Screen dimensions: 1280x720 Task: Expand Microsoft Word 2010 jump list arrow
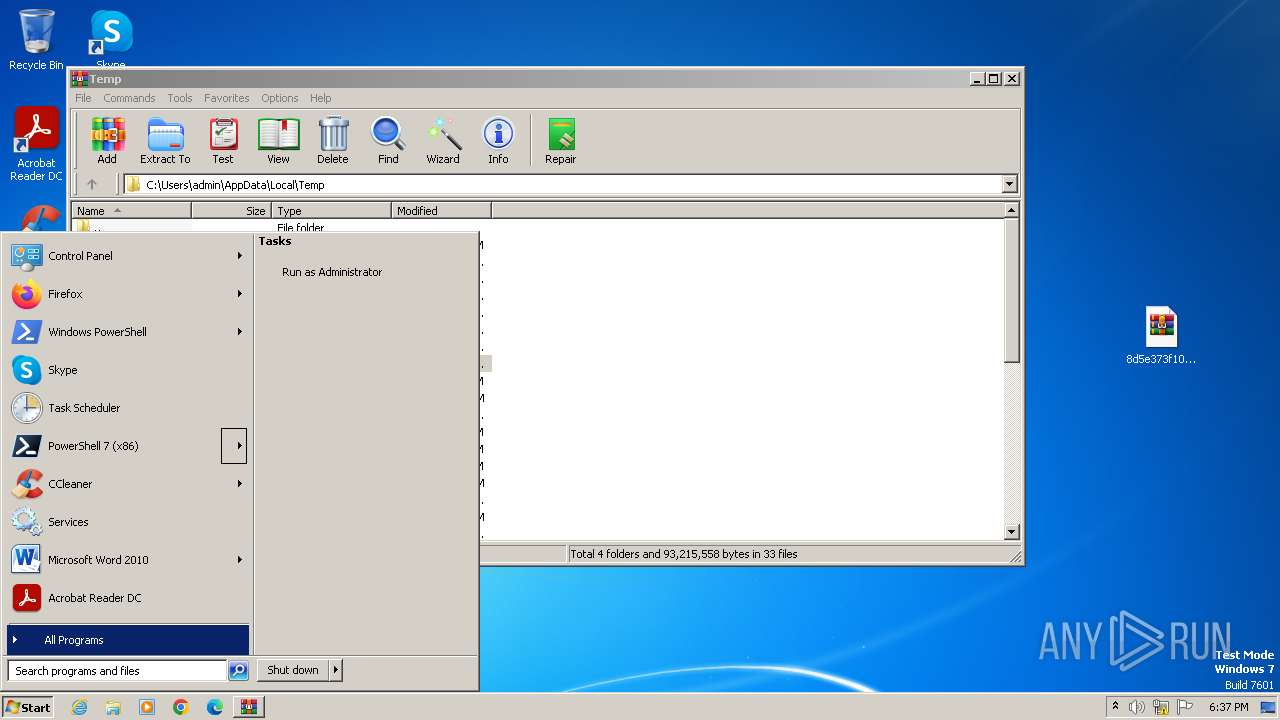(x=239, y=560)
